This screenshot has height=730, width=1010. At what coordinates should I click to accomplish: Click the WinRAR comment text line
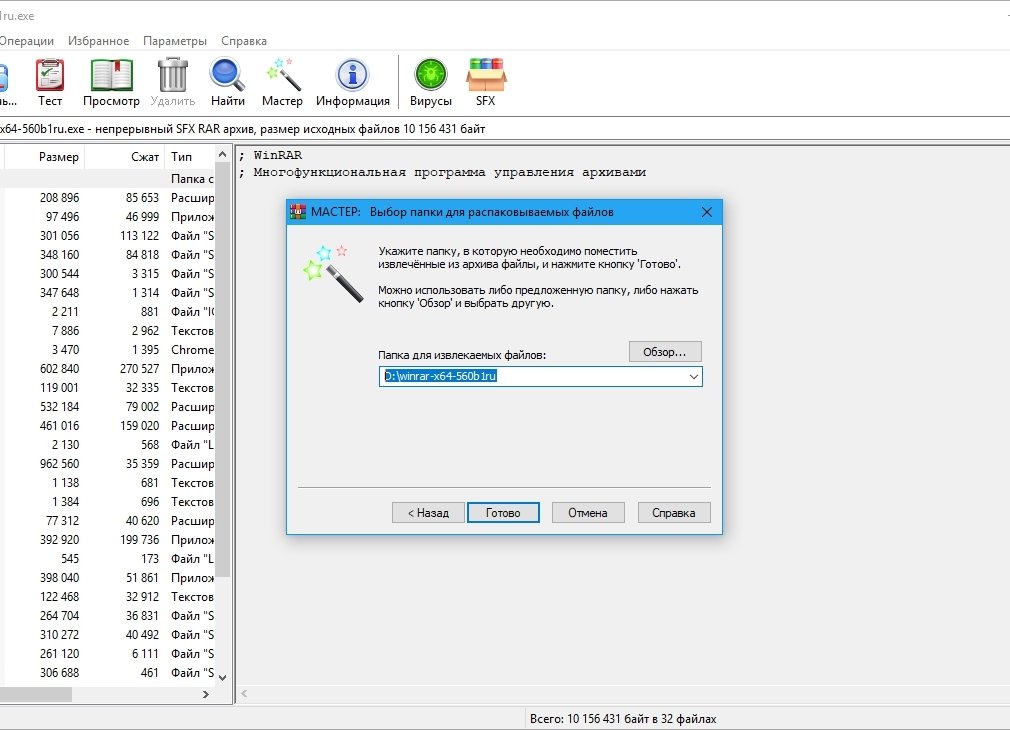tap(271, 155)
